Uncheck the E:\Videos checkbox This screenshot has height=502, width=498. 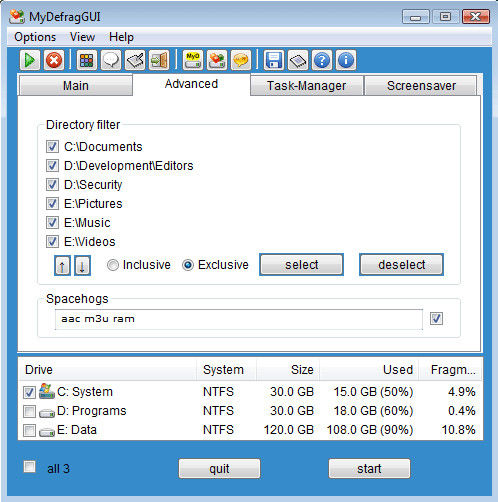tap(52, 242)
